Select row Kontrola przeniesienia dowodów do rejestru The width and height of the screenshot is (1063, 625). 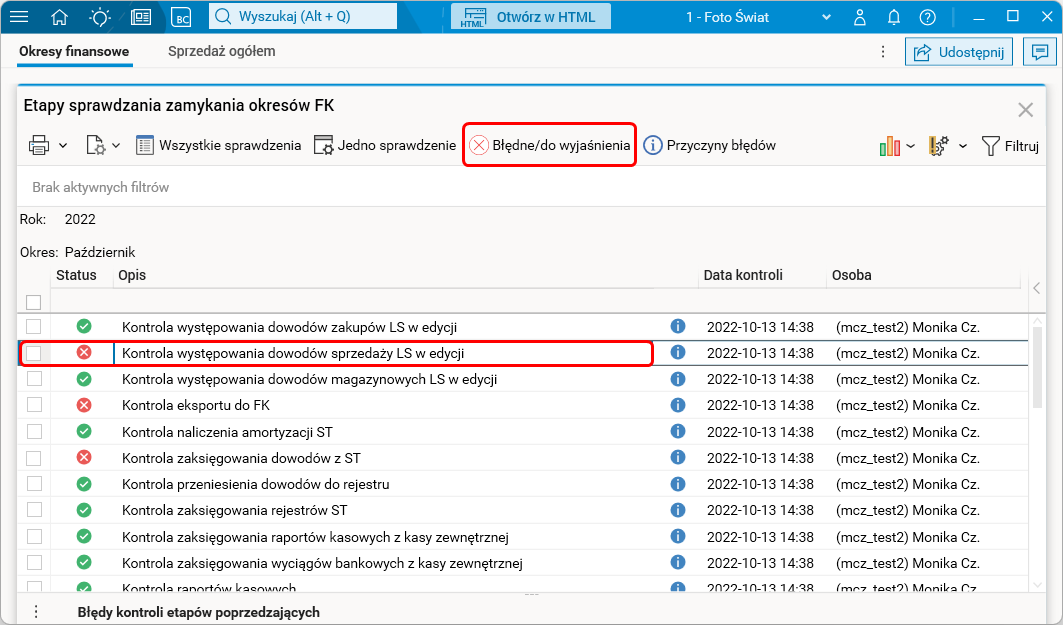(x=523, y=484)
